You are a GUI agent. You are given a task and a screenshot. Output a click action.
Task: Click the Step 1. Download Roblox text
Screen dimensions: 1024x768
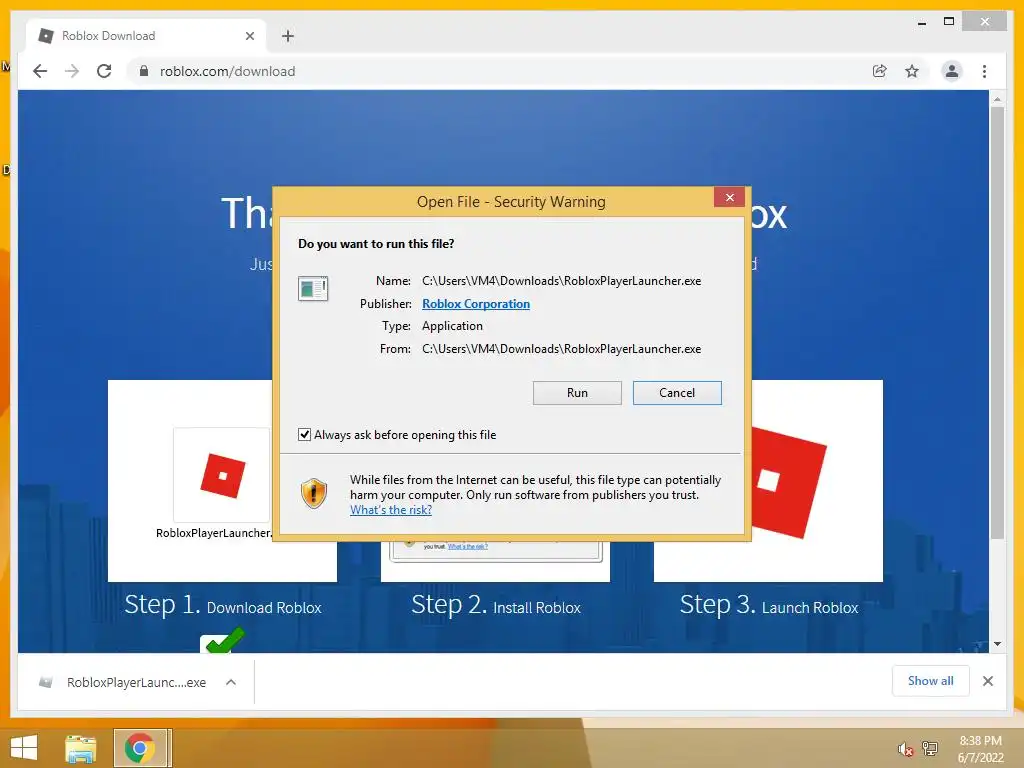click(223, 605)
